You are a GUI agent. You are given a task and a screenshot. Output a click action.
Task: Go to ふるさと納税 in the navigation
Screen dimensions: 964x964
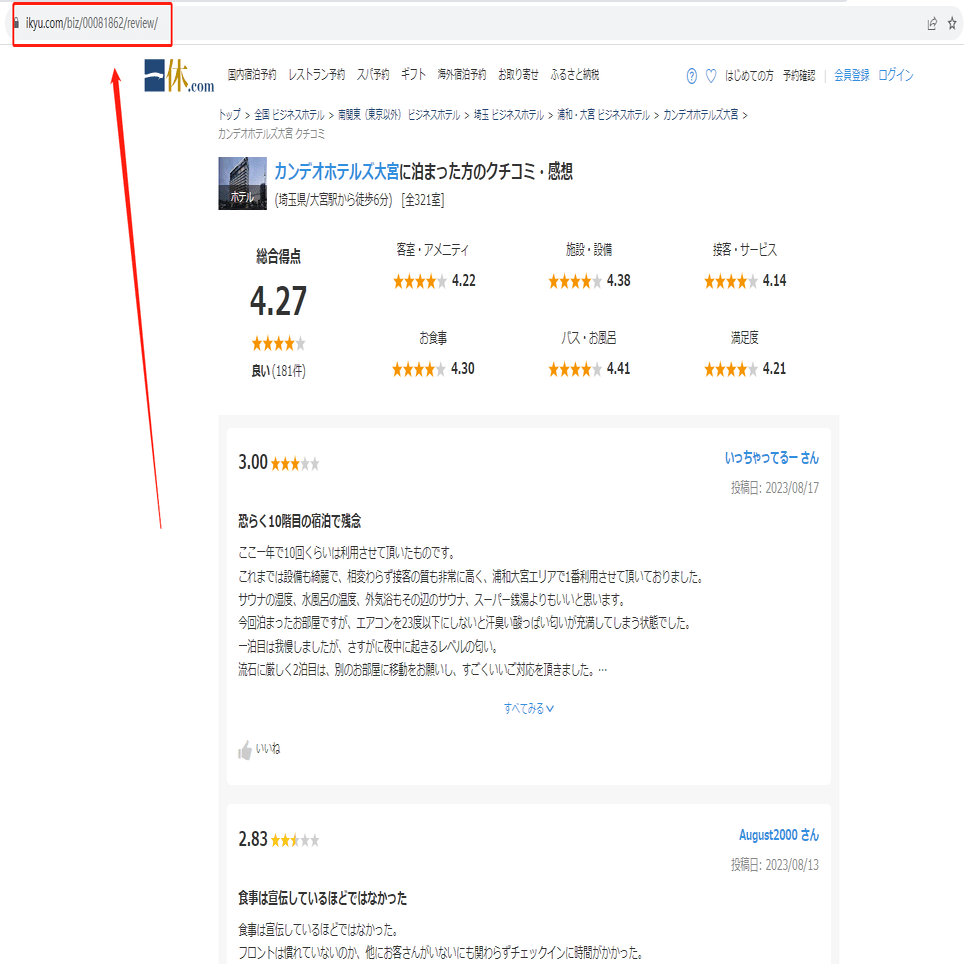click(x=575, y=74)
